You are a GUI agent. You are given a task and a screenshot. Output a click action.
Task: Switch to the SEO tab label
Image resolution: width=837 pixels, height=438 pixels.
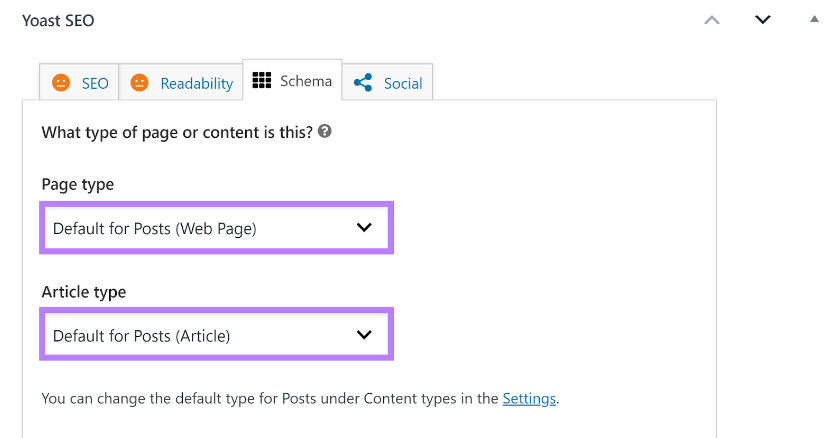95,84
